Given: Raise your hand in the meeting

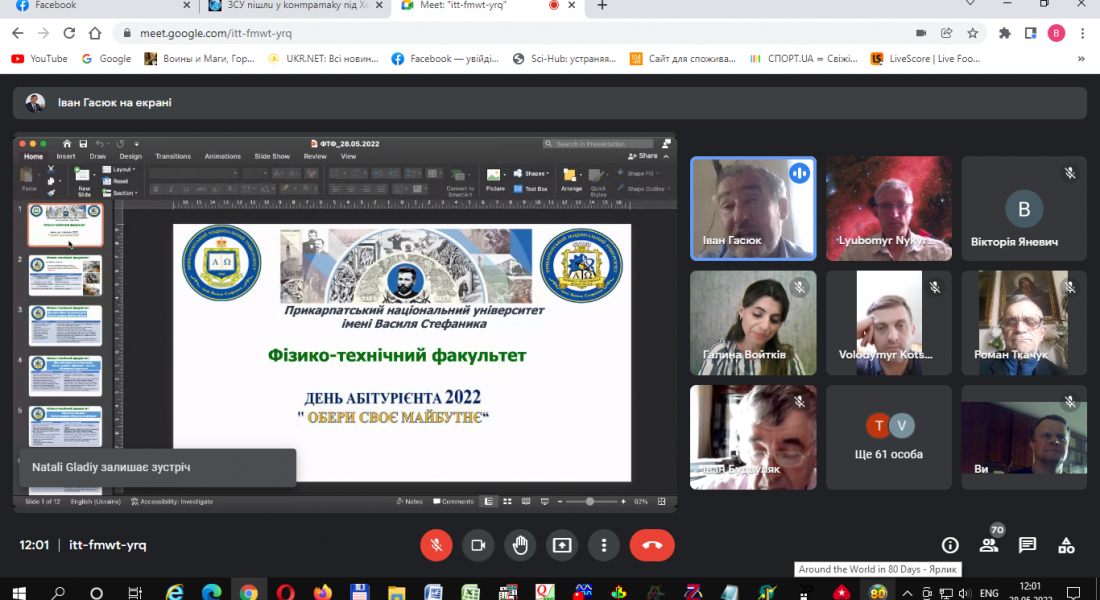Looking at the screenshot, I should pyautogui.click(x=520, y=545).
